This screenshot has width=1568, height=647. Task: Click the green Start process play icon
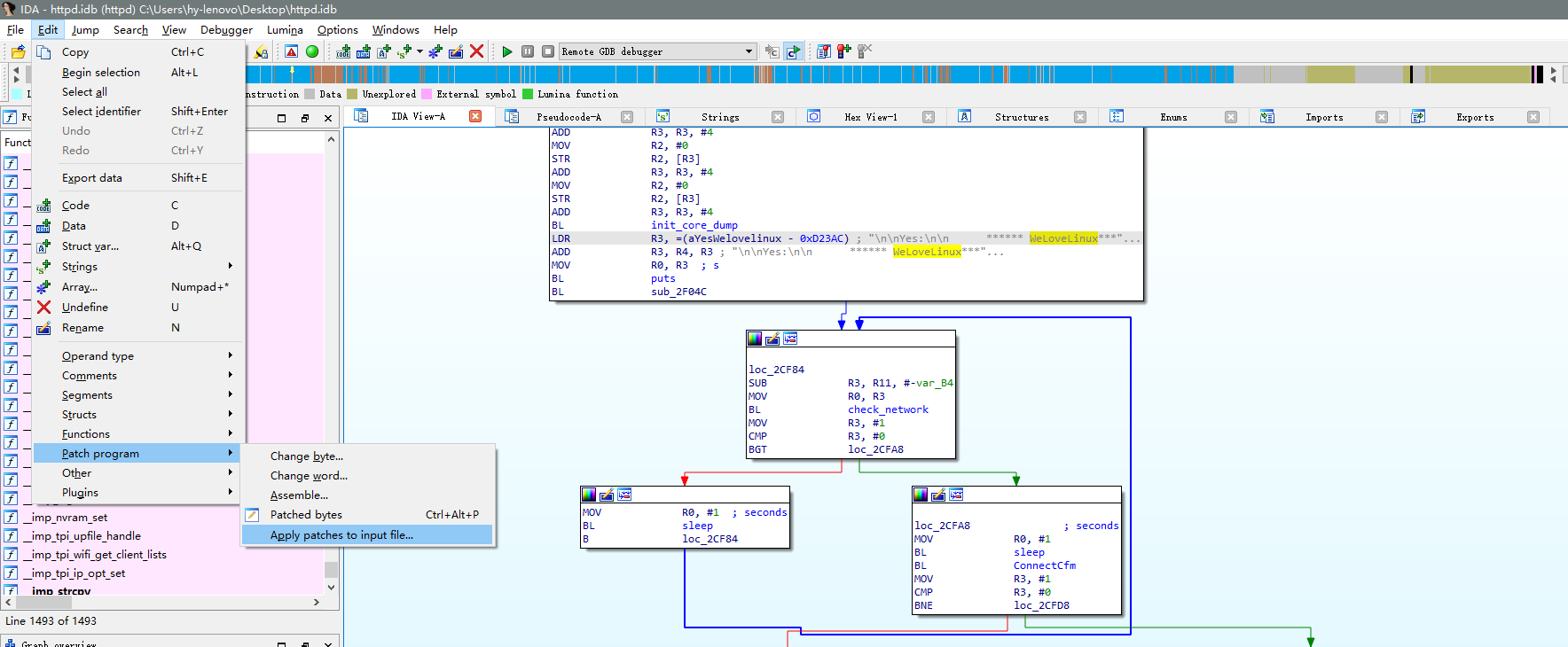click(x=507, y=51)
